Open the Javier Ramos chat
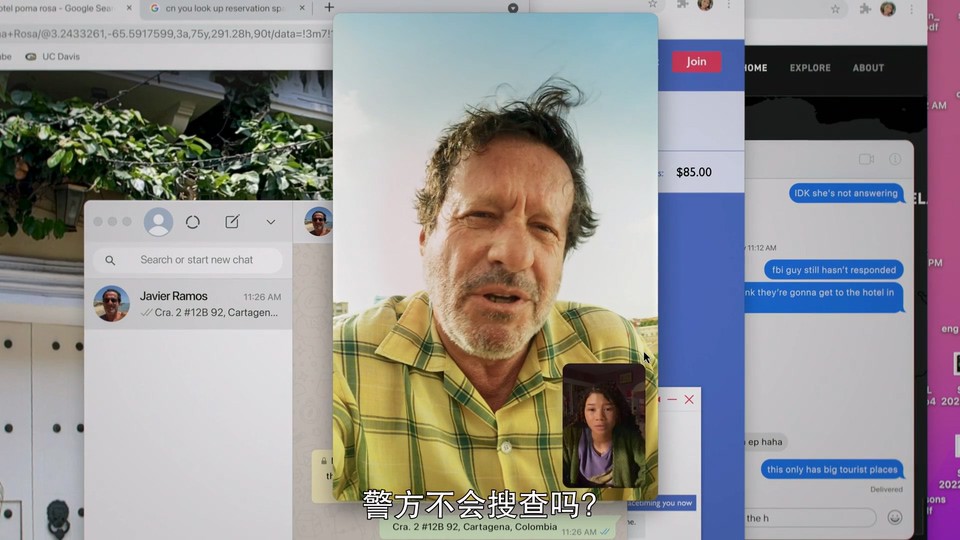The height and width of the screenshot is (540, 960). (188, 304)
